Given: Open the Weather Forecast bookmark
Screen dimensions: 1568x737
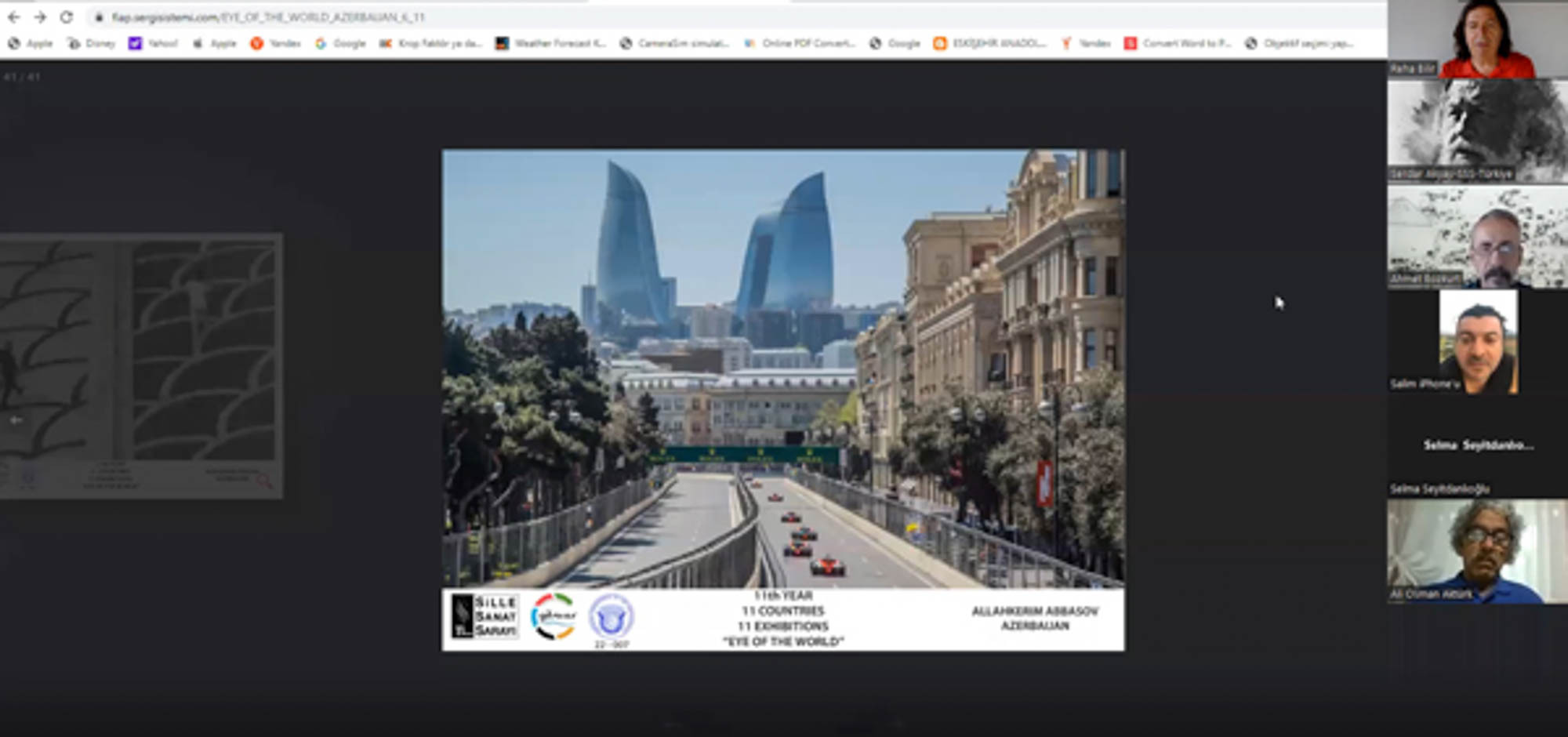Looking at the screenshot, I should click(551, 43).
